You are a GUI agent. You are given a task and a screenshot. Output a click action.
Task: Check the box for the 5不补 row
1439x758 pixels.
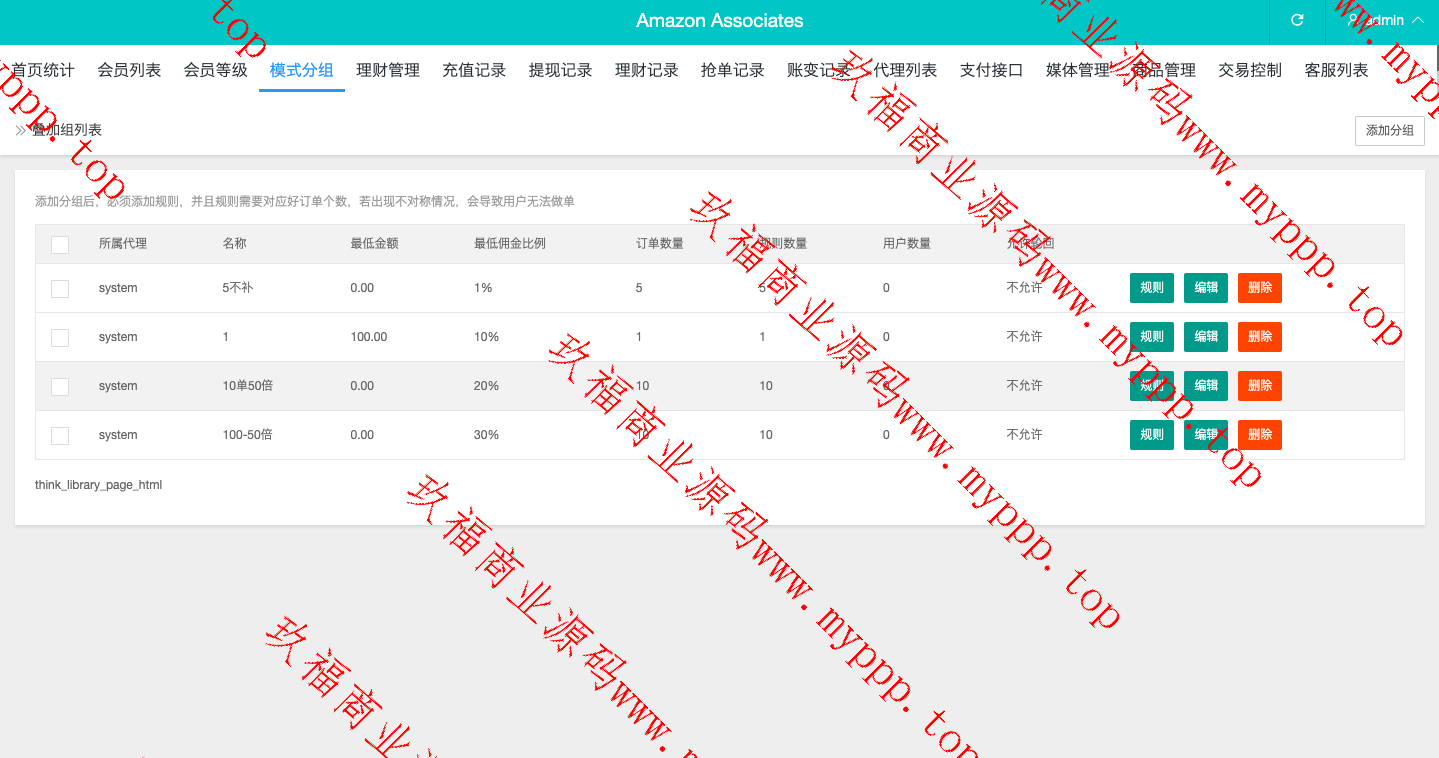point(60,288)
